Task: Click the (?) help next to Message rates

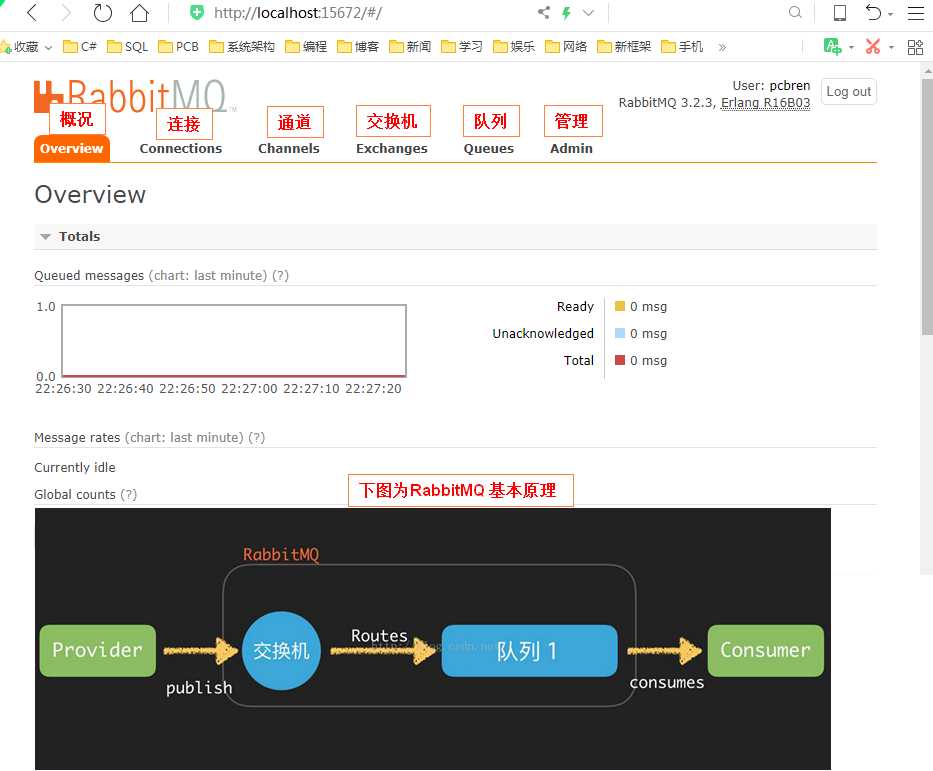Action: click(x=256, y=437)
